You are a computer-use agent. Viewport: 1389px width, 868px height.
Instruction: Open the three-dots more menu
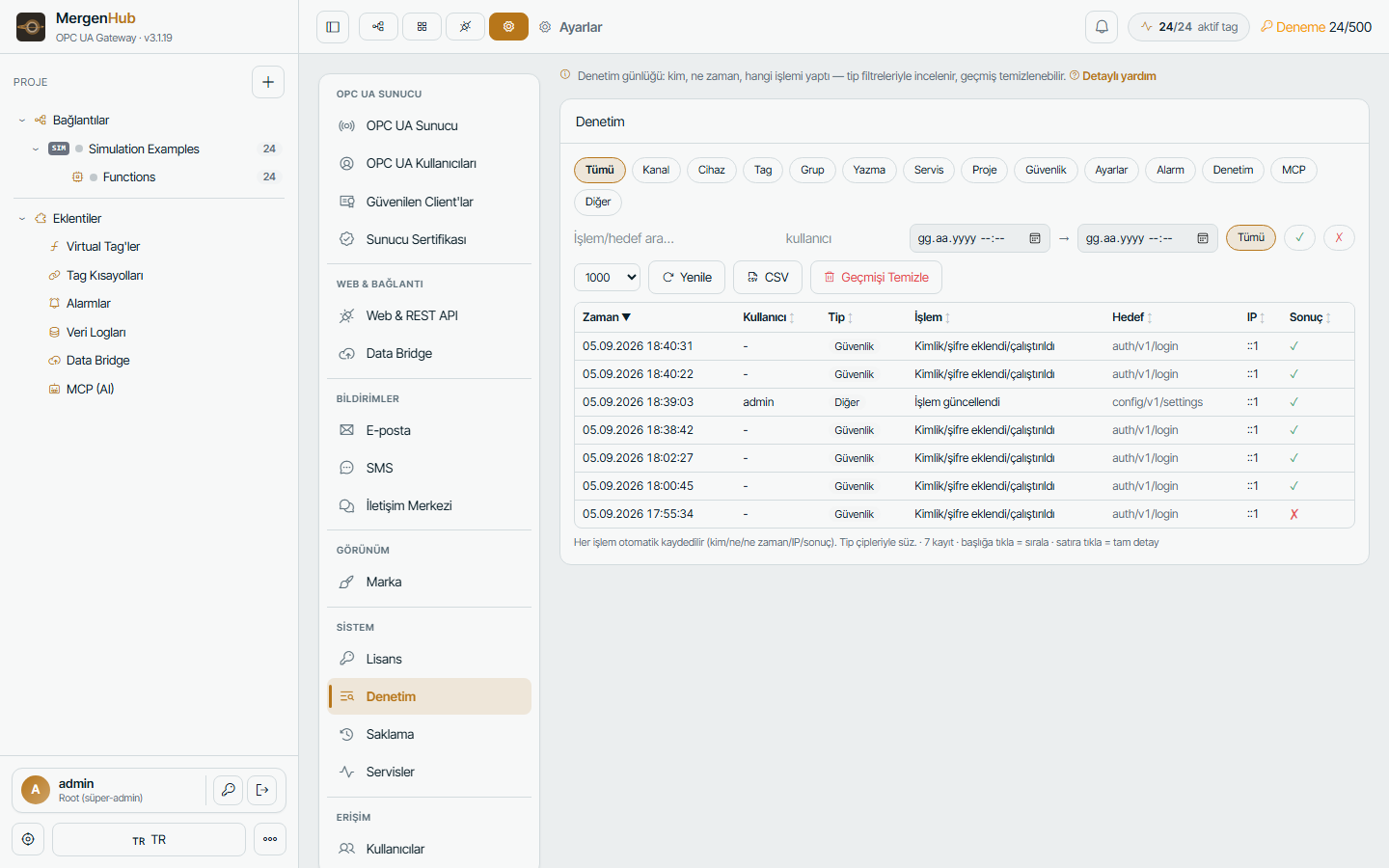(x=270, y=839)
